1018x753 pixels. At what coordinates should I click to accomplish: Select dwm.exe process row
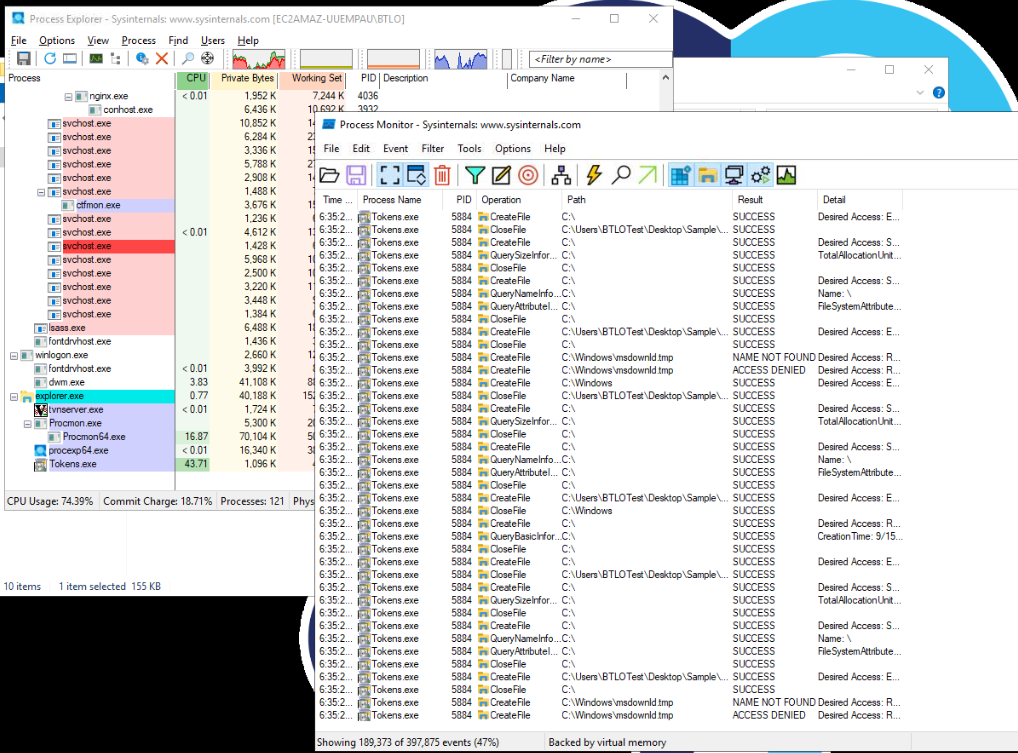click(66, 382)
